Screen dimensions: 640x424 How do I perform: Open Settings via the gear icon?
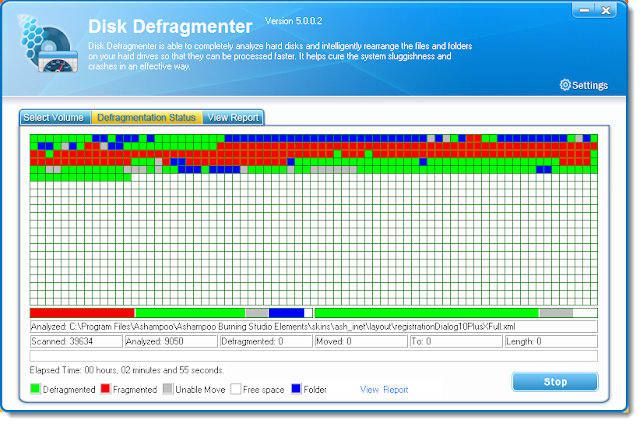(565, 85)
